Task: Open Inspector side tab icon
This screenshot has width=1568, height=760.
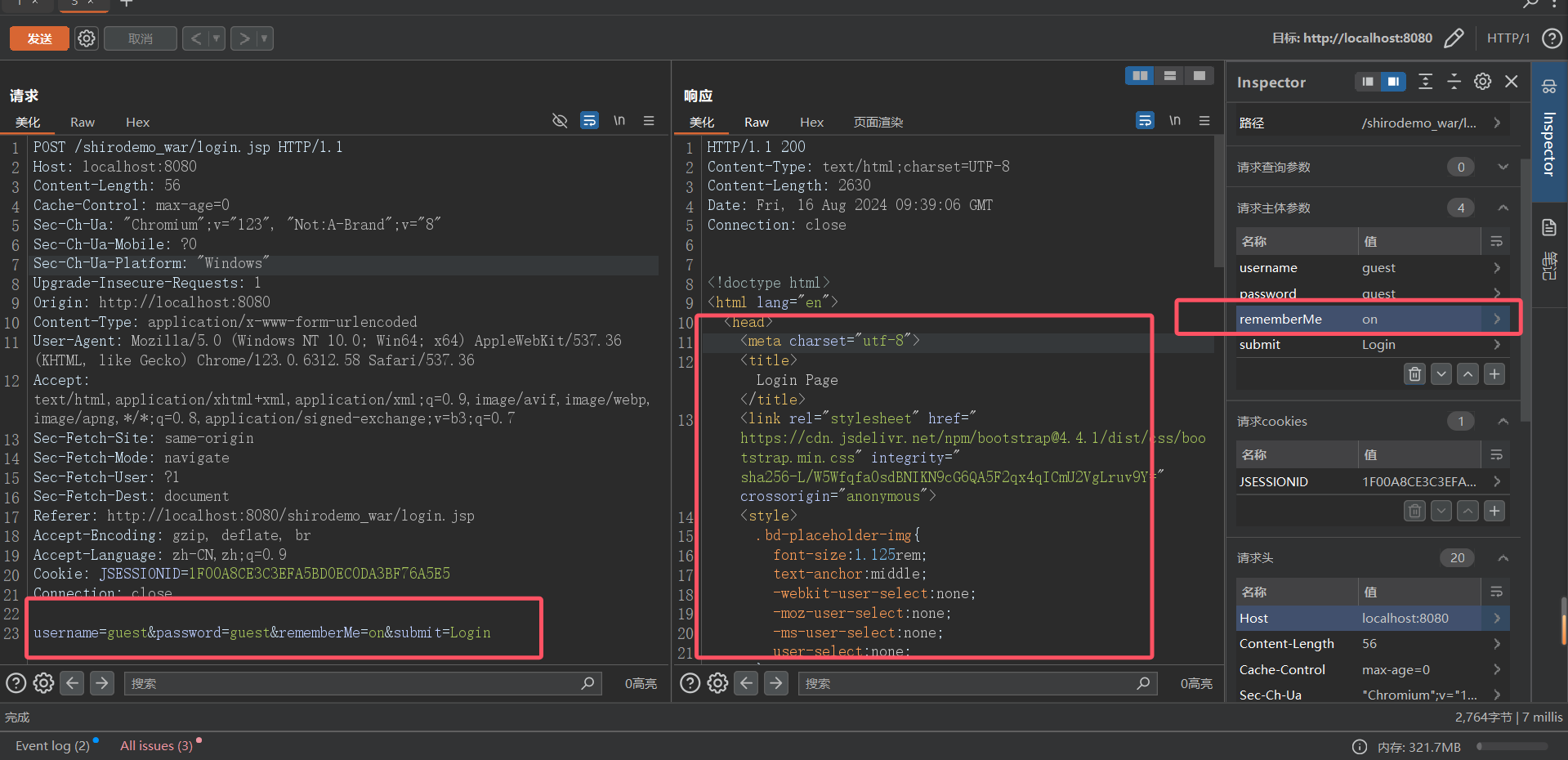Action: click(1549, 87)
